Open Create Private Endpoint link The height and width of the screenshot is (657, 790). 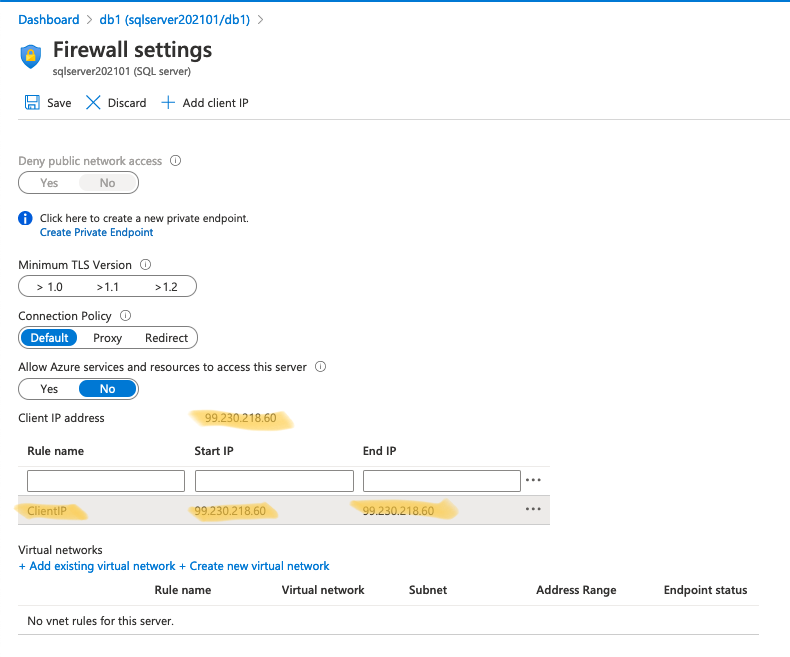pos(96,232)
